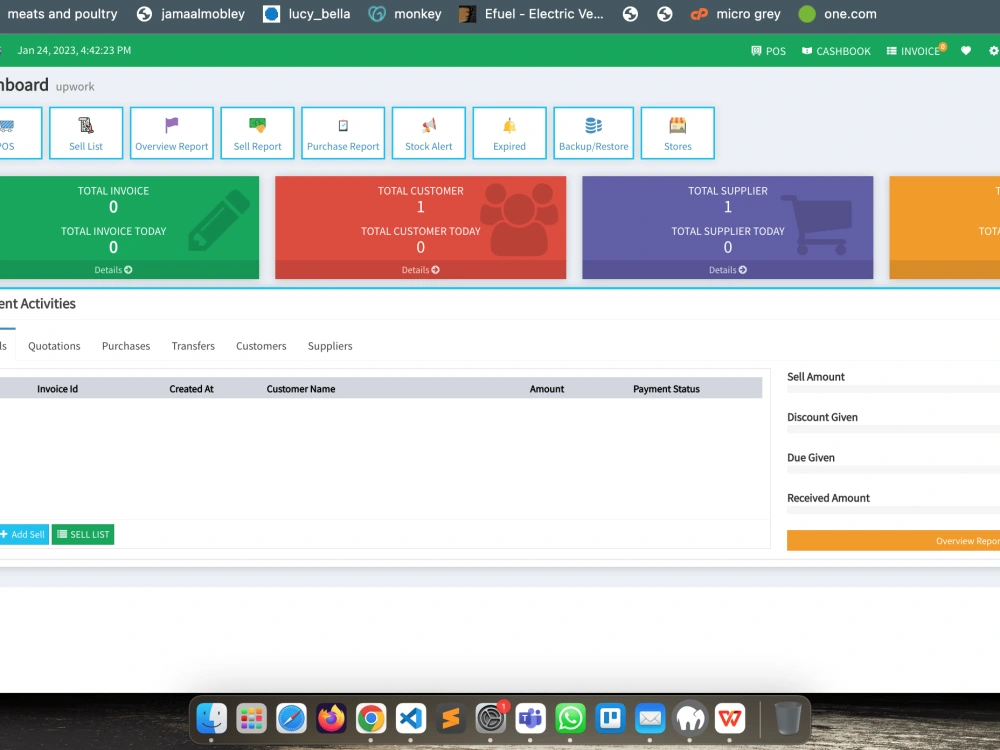This screenshot has height=750, width=1000.
Task: Switch to the Suppliers tab
Action: coord(330,346)
